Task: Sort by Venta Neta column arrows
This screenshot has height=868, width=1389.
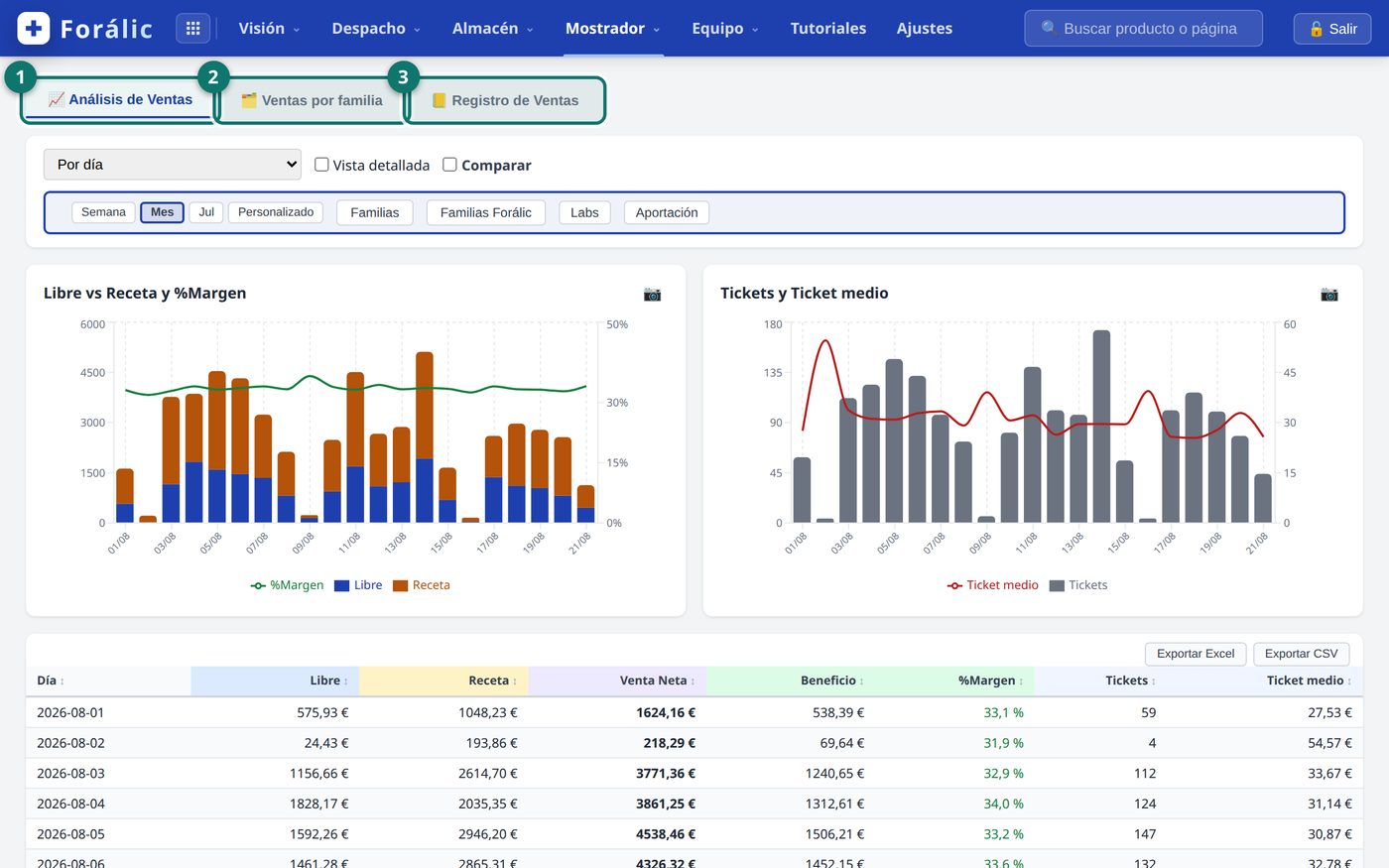Action: point(693,682)
